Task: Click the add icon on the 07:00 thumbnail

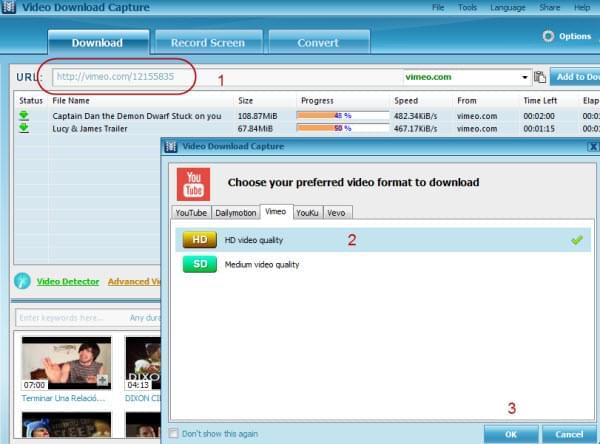Action: tap(102, 379)
